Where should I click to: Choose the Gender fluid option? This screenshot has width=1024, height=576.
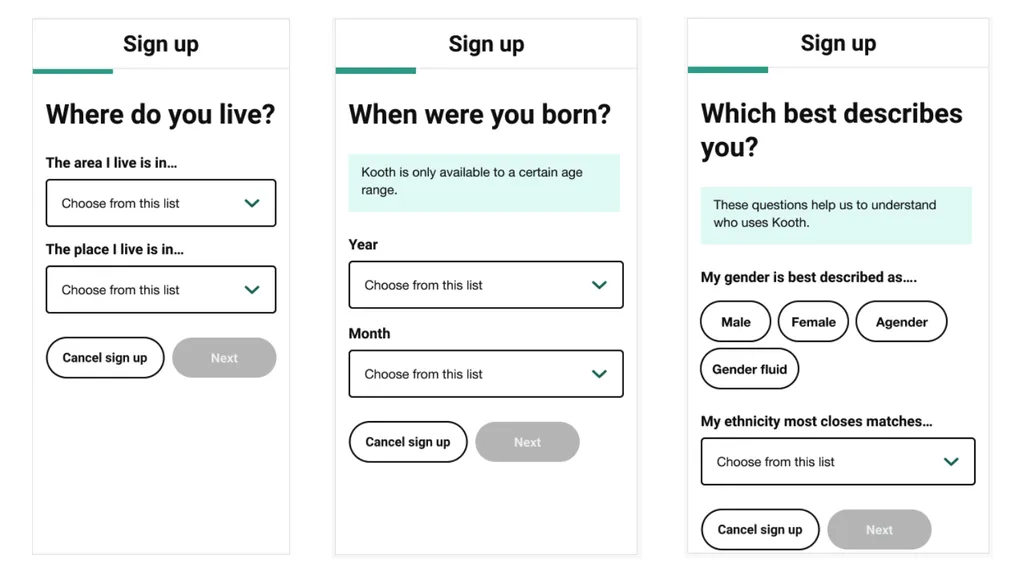pyautogui.click(x=749, y=369)
